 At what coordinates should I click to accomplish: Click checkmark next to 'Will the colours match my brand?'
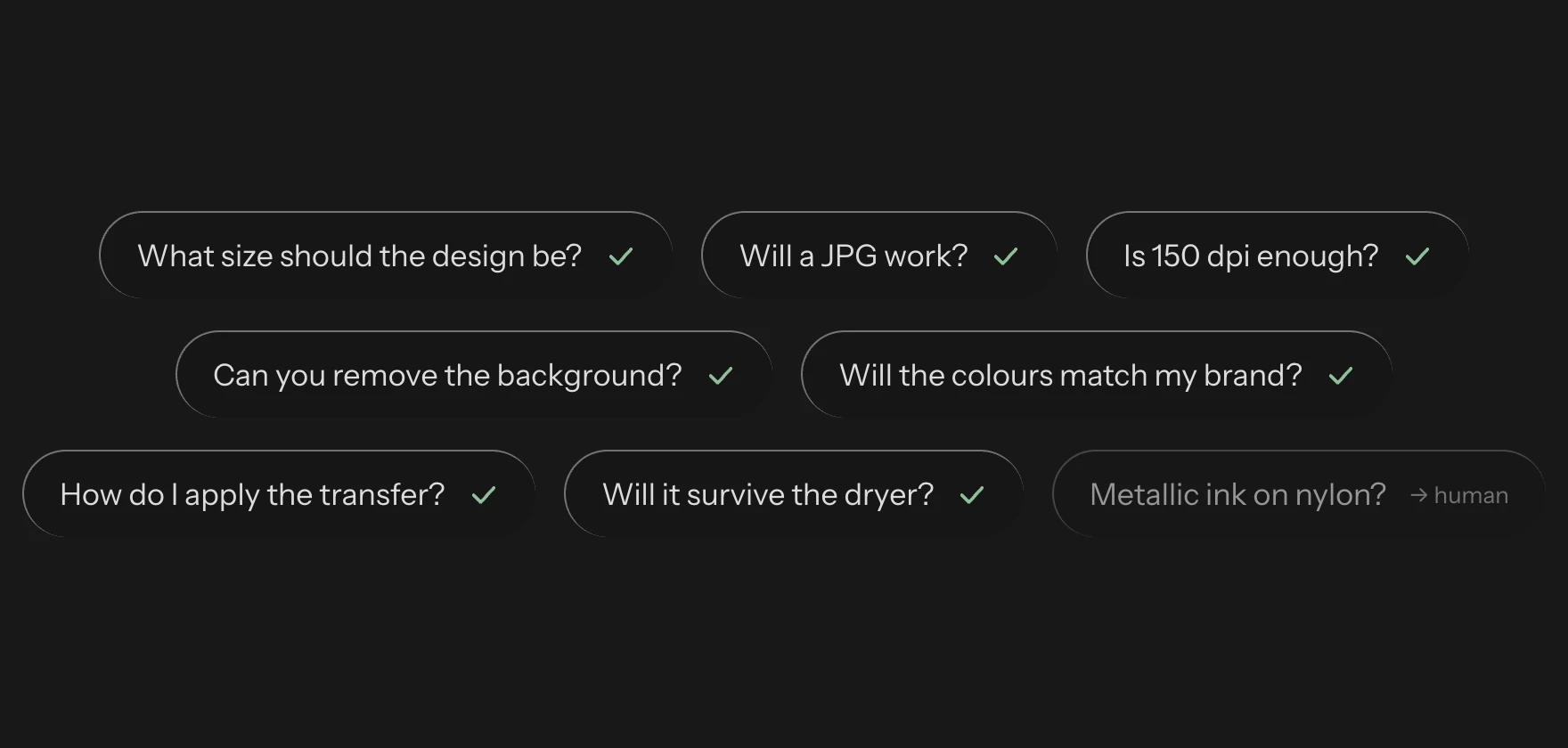(1341, 376)
